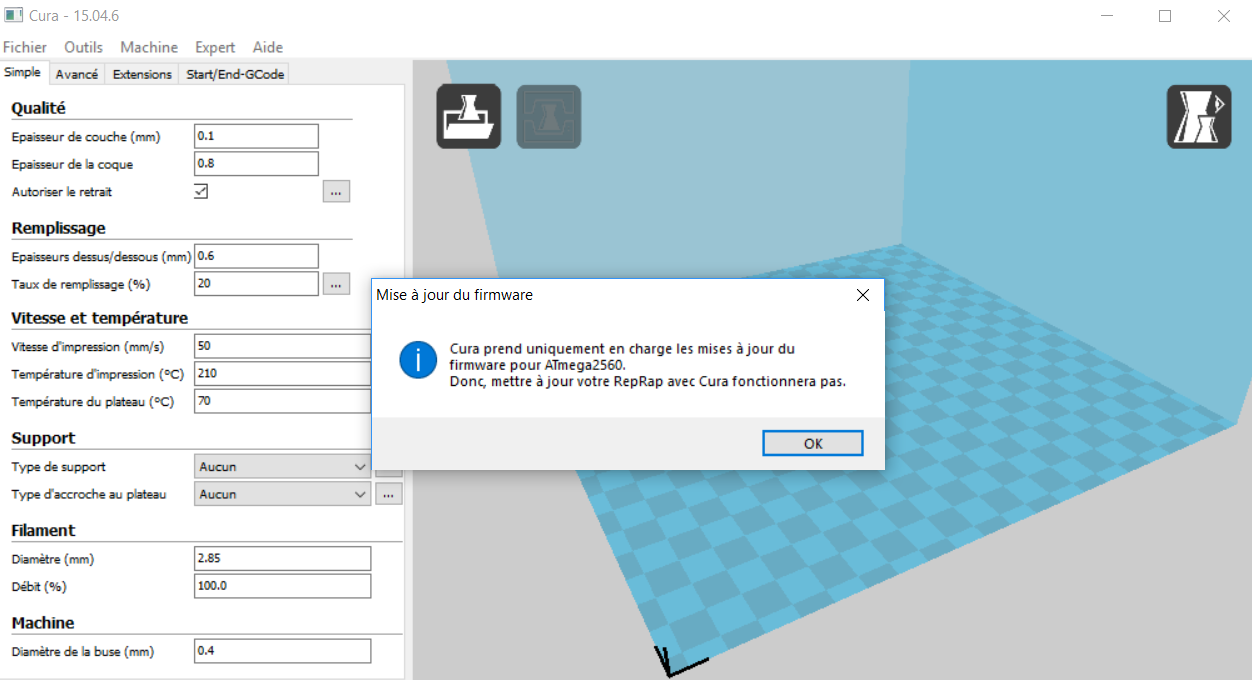This screenshot has height=680, width=1252.
Task: Click the Load model file icon
Action: pos(468,117)
